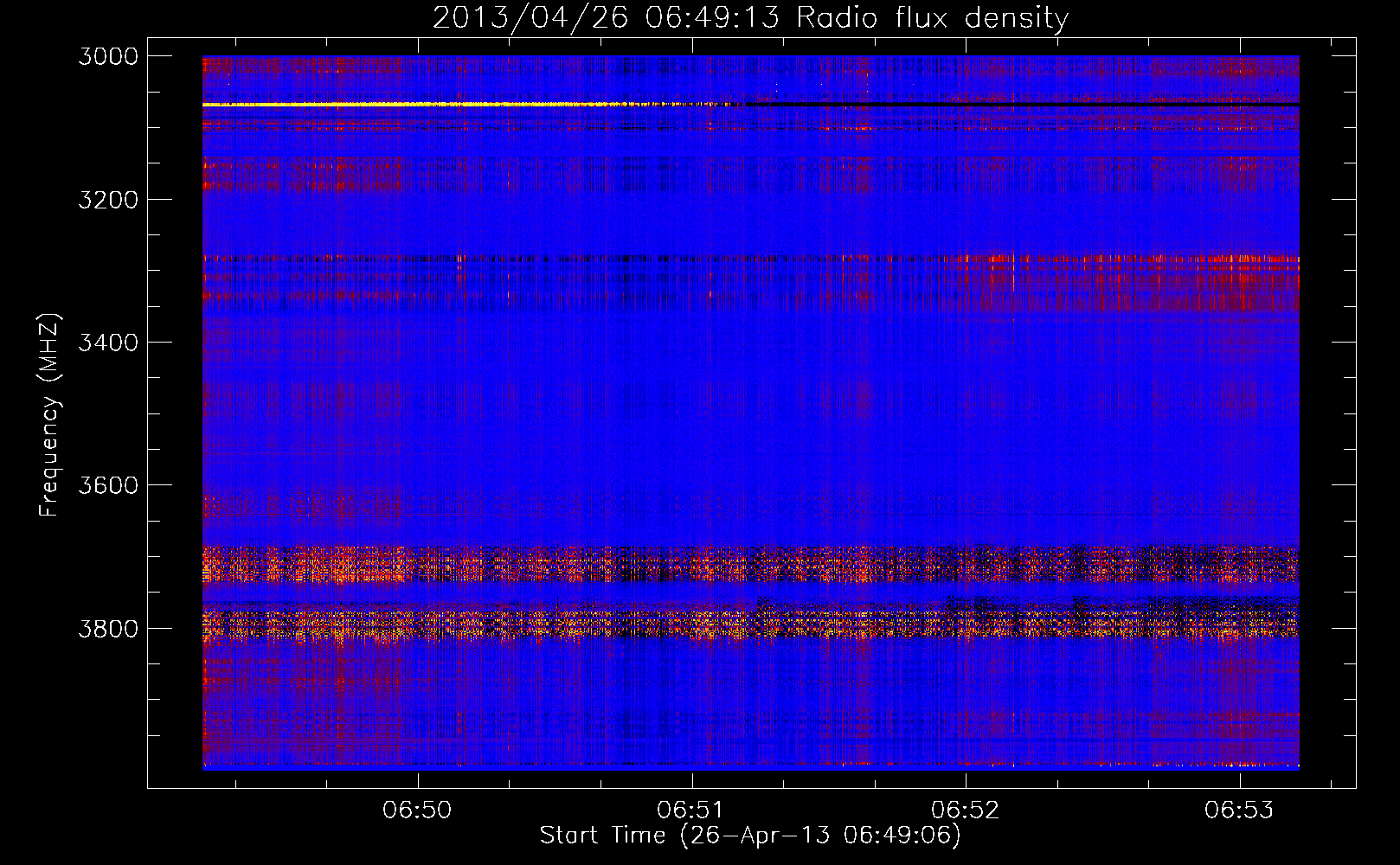Click the 3600 frequency axis label
Image resolution: width=1400 pixels, height=865 pixels.
point(108,485)
